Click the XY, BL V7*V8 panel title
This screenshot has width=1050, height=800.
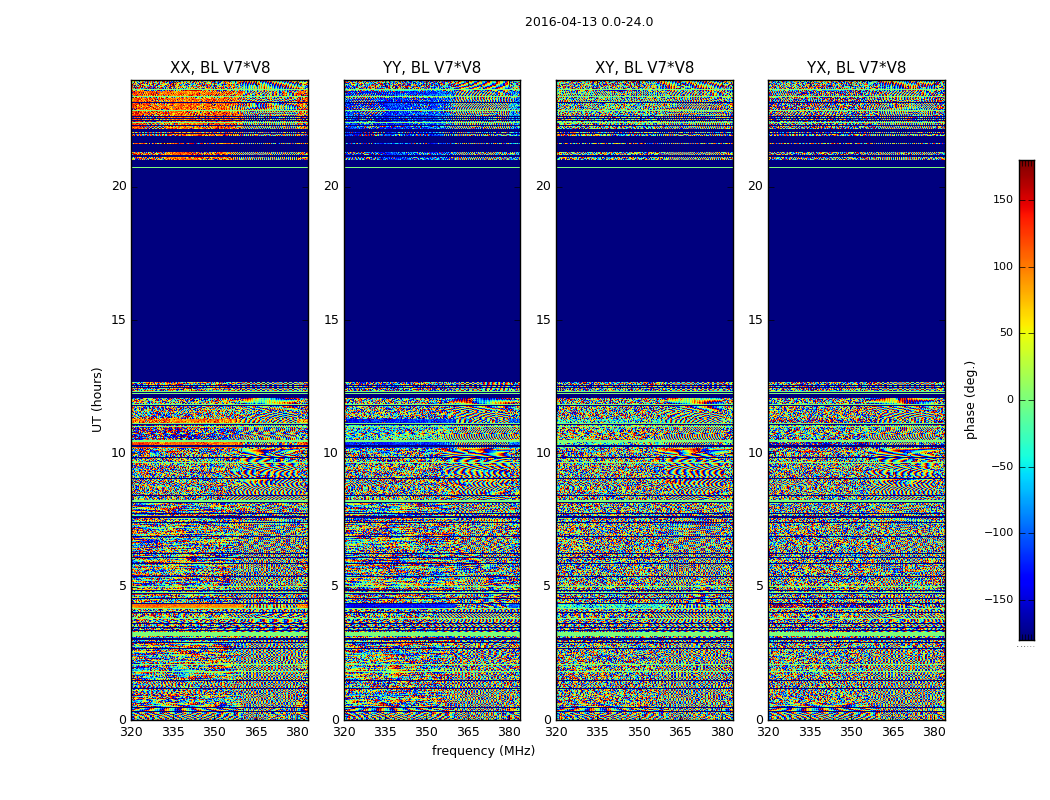644,68
